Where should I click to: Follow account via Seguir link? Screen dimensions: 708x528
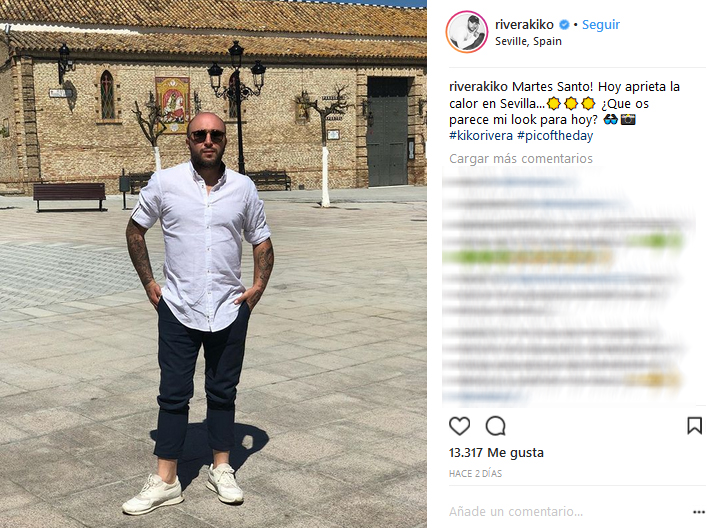click(601, 25)
